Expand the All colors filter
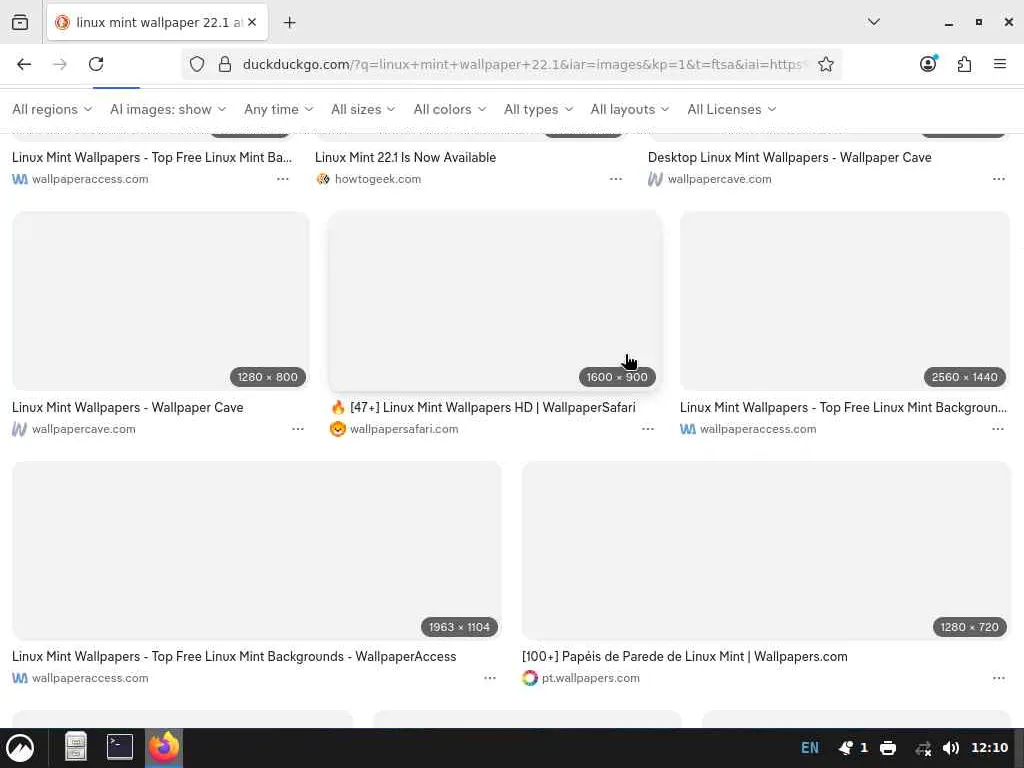 pos(450,109)
